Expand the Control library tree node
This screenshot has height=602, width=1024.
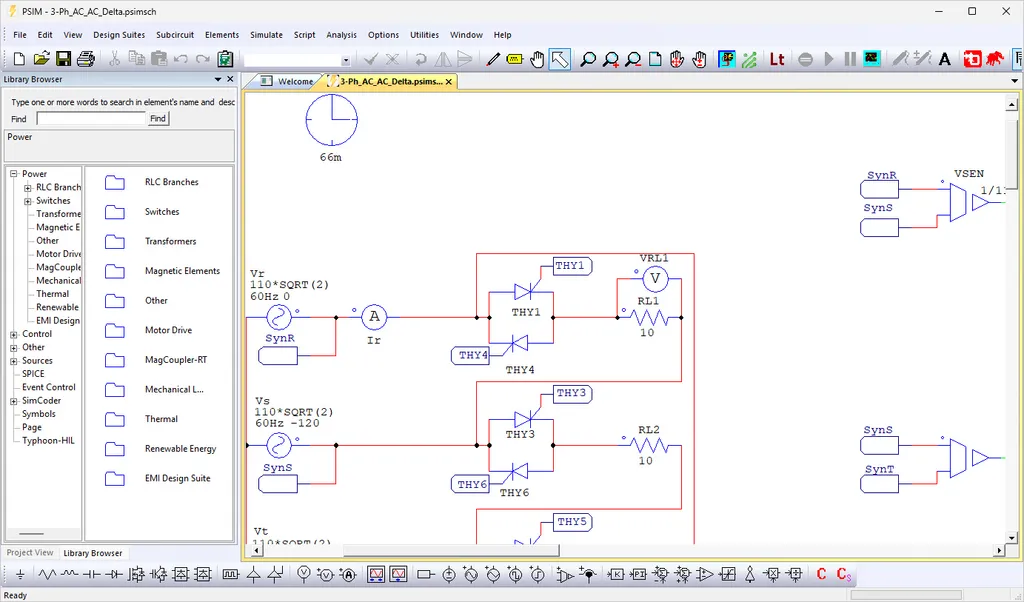tap(14, 334)
